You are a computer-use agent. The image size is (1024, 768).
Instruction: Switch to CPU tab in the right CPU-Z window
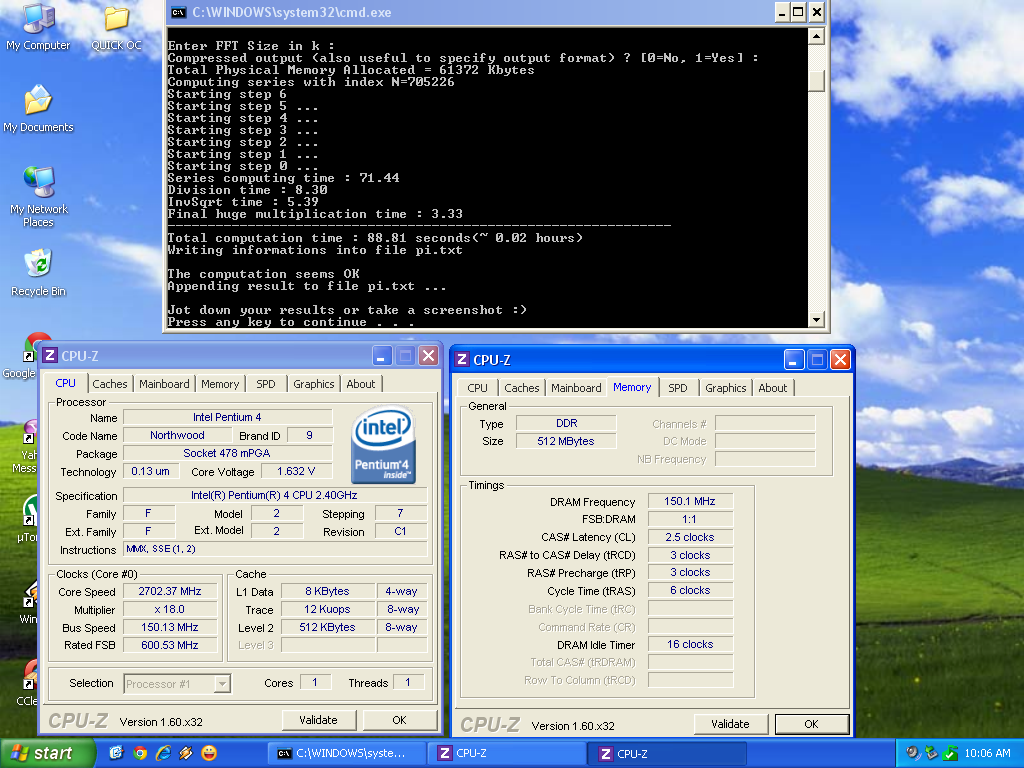point(477,388)
